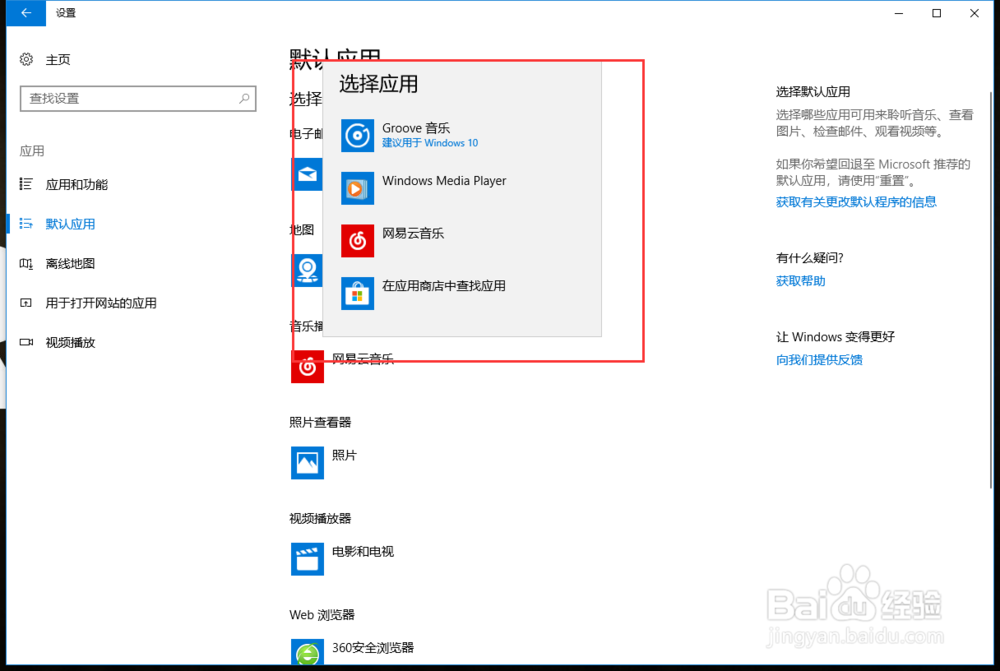
Task: Click the 视频播放 camera icon
Action: (26, 343)
